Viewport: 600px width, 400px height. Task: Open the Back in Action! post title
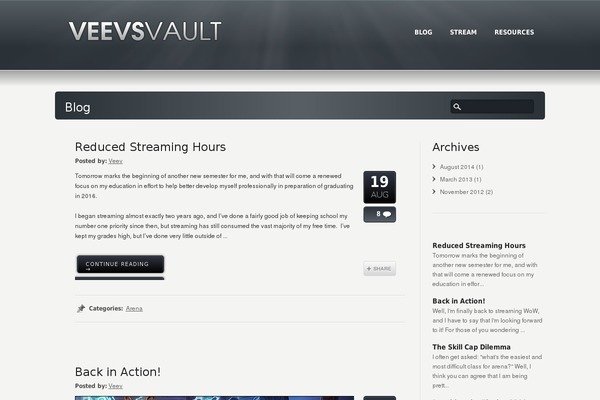118,372
